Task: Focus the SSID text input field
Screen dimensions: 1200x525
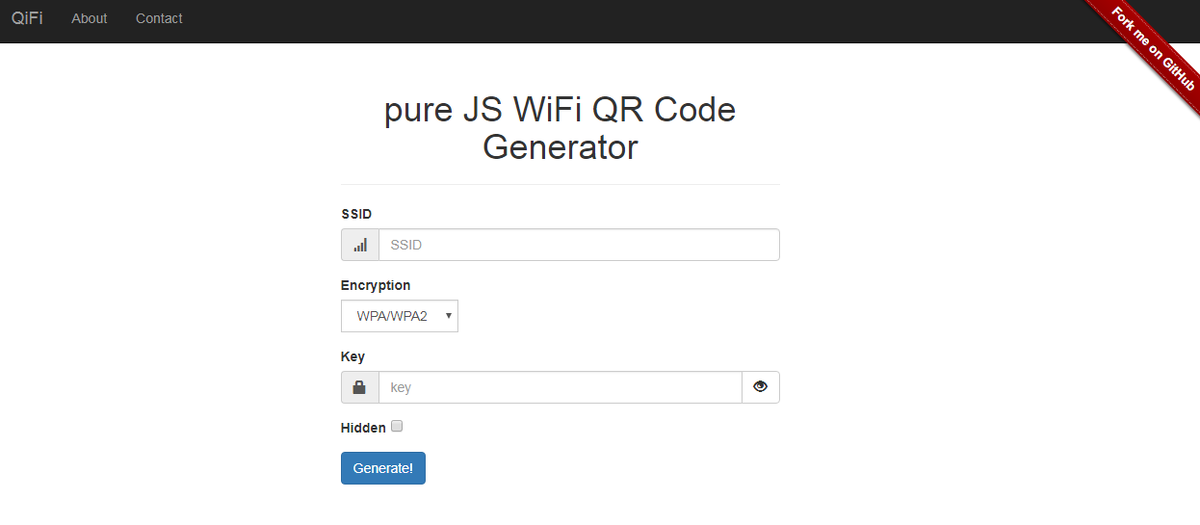Action: [x=579, y=245]
